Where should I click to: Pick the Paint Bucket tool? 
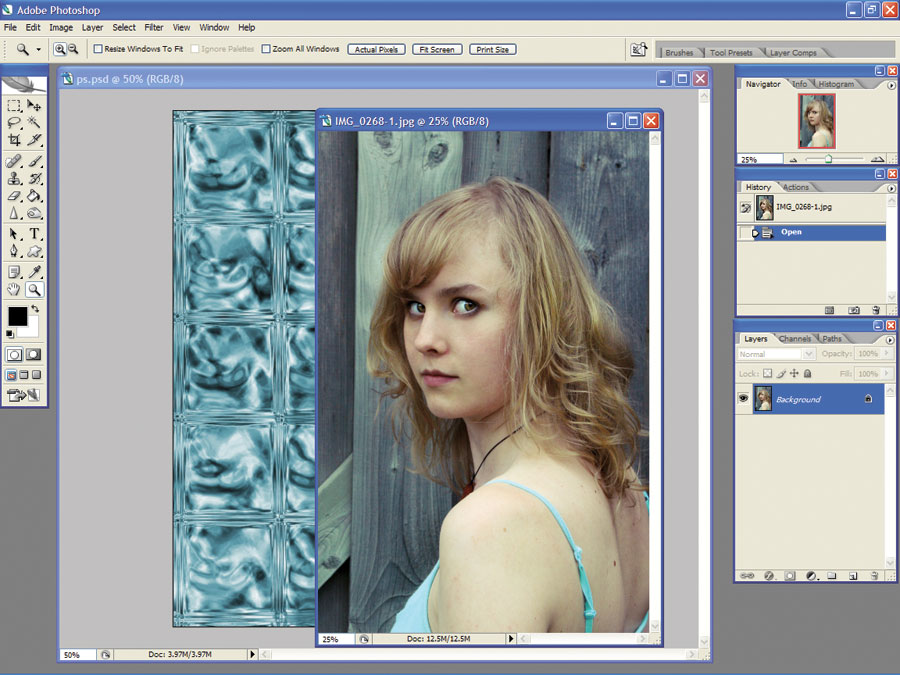point(34,196)
